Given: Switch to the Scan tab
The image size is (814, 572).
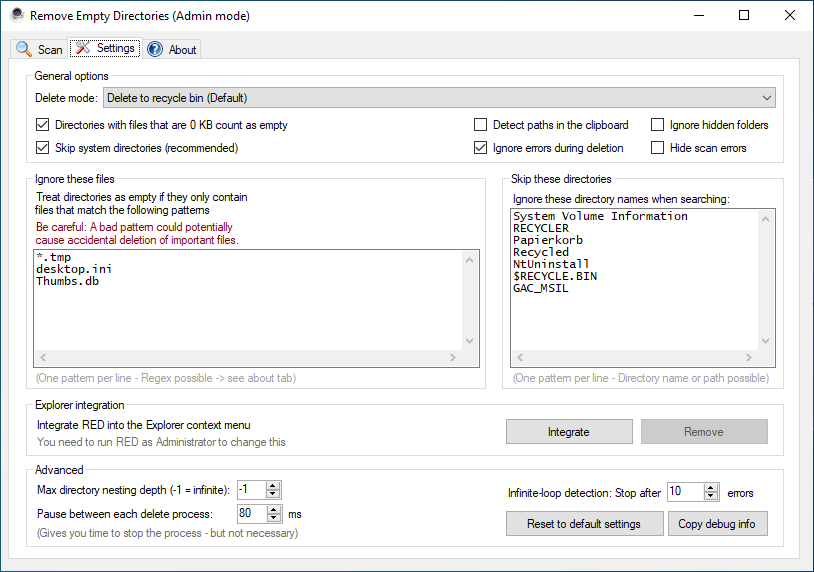Looking at the screenshot, I should pyautogui.click(x=40, y=49).
